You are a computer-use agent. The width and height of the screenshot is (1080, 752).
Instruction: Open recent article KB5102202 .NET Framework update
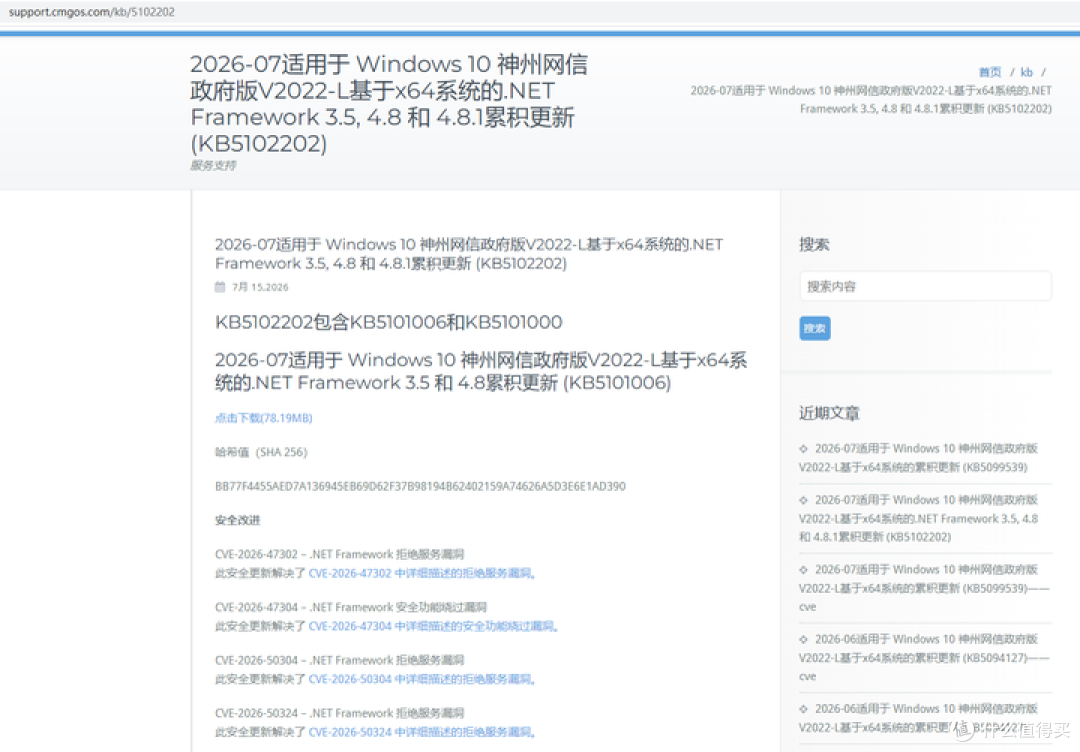point(919,519)
